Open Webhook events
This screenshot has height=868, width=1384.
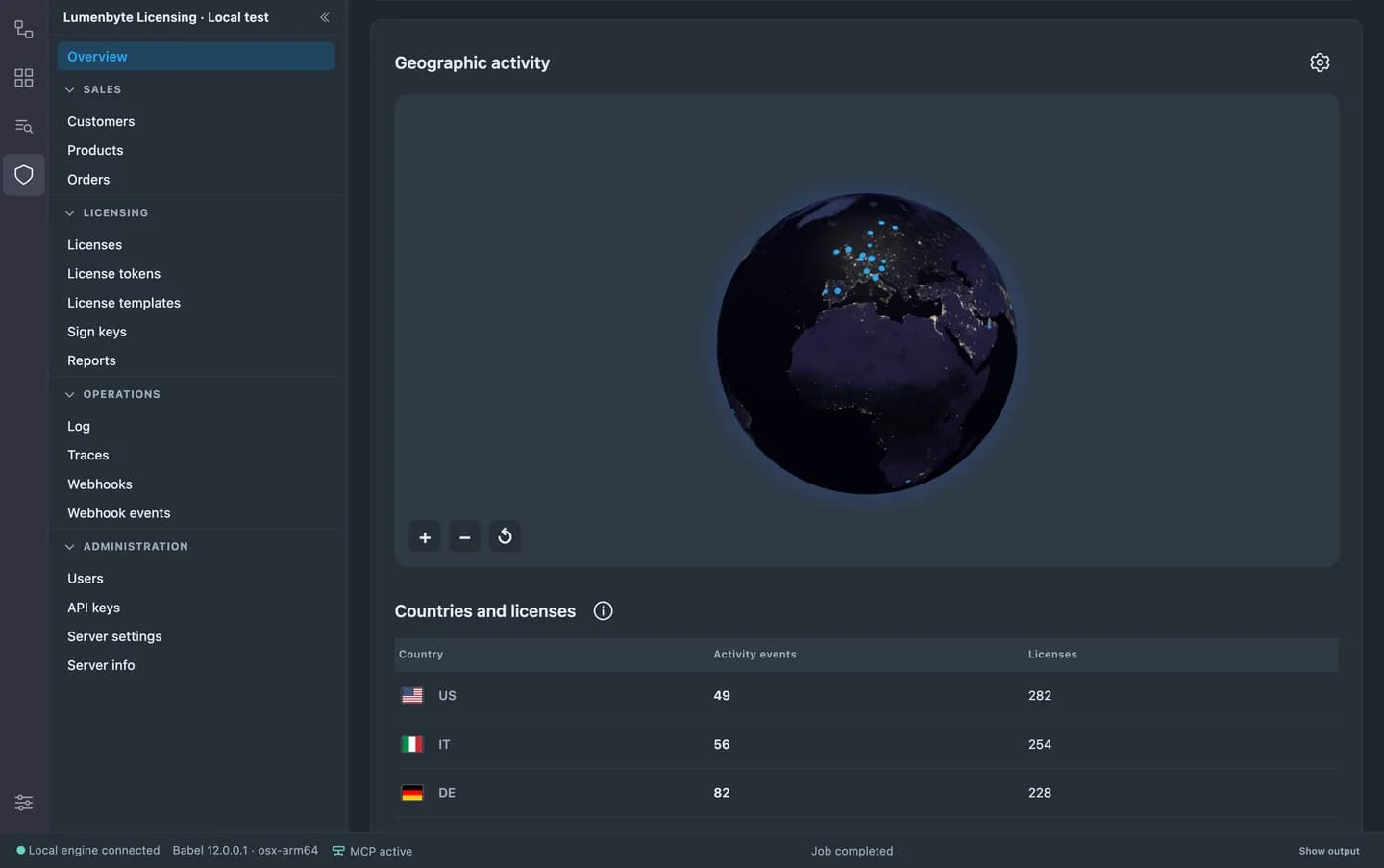click(119, 513)
